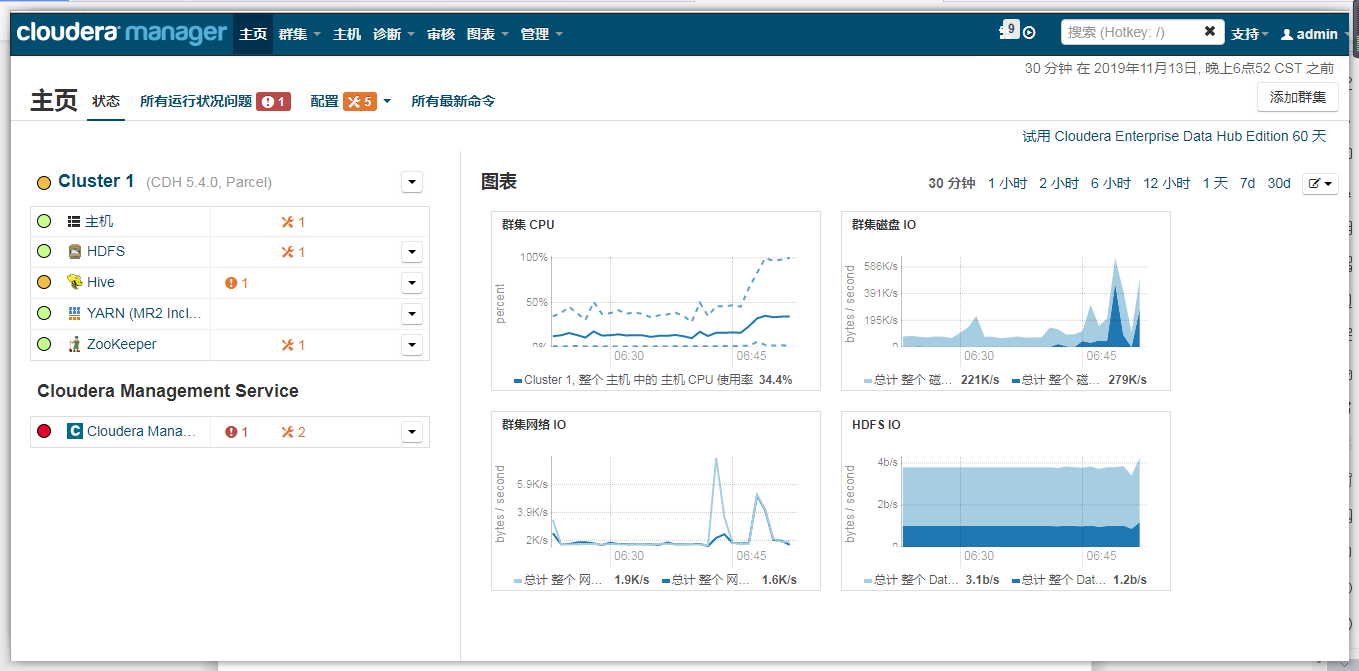Click the ZooKeeper service icon
Viewport: 1359px width, 671px height.
point(73,344)
